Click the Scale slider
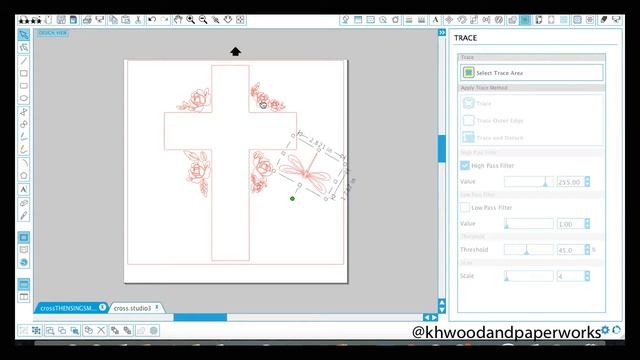 (x=529, y=276)
